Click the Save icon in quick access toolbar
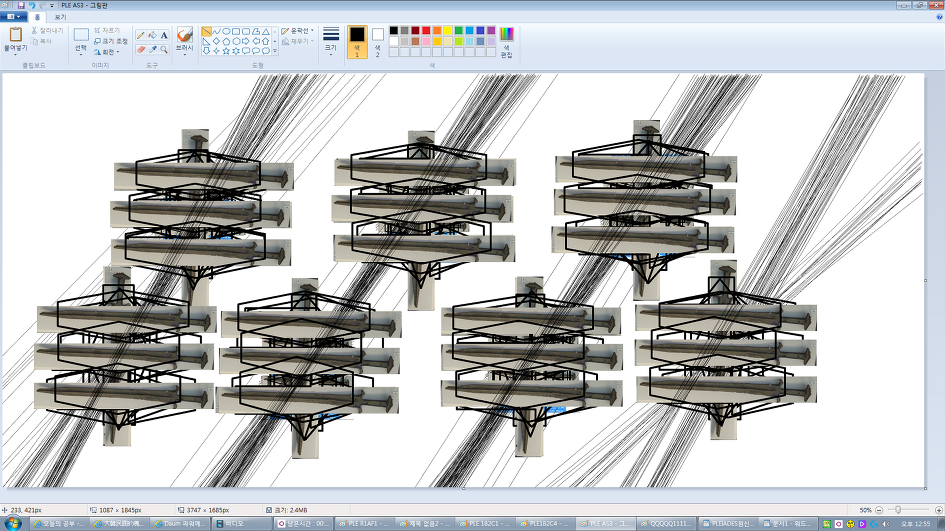 20,5
